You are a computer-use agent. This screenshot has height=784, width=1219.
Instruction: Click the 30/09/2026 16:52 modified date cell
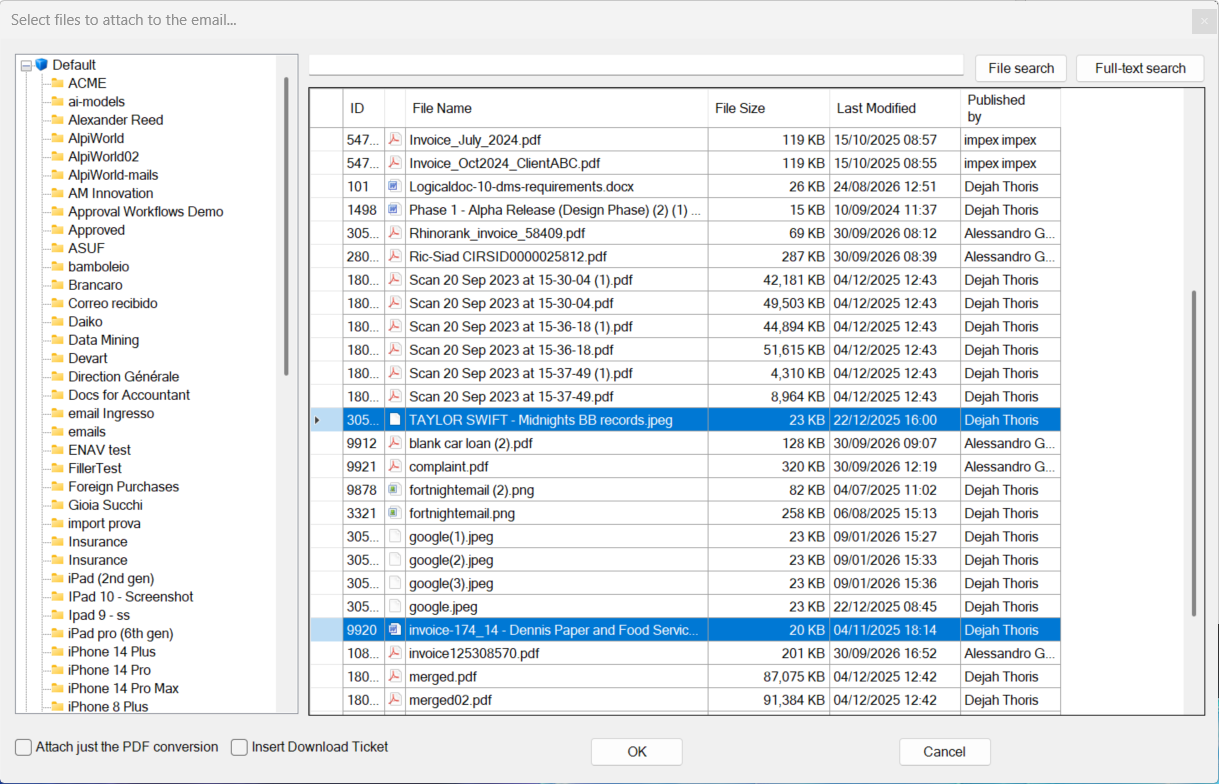pyautogui.click(x=895, y=653)
